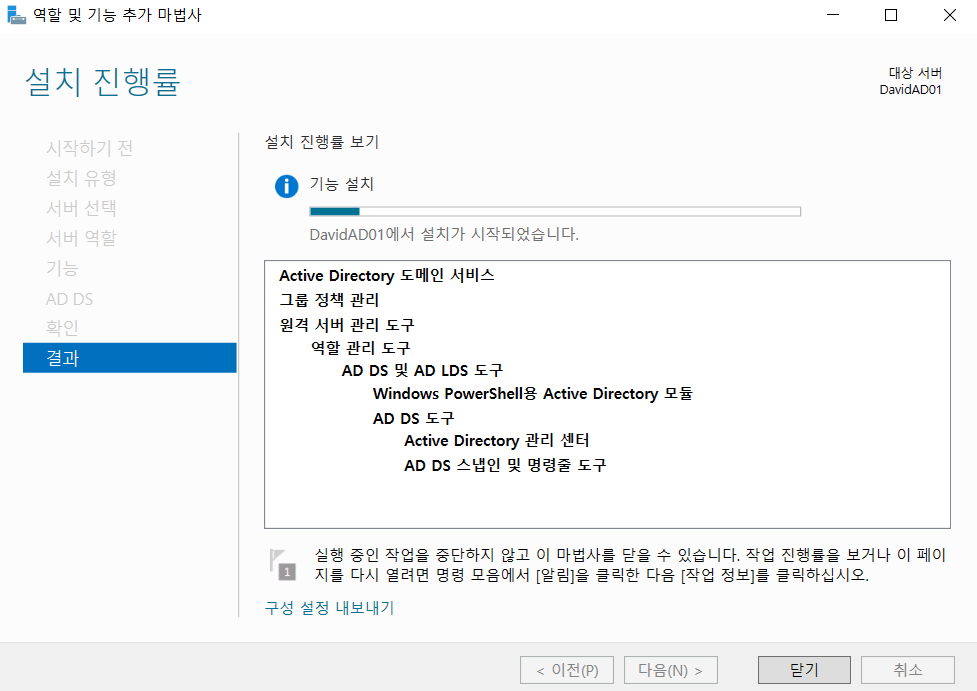Click the wizard icon in title bar
Screen dimensions: 977x691
[x=16, y=15]
